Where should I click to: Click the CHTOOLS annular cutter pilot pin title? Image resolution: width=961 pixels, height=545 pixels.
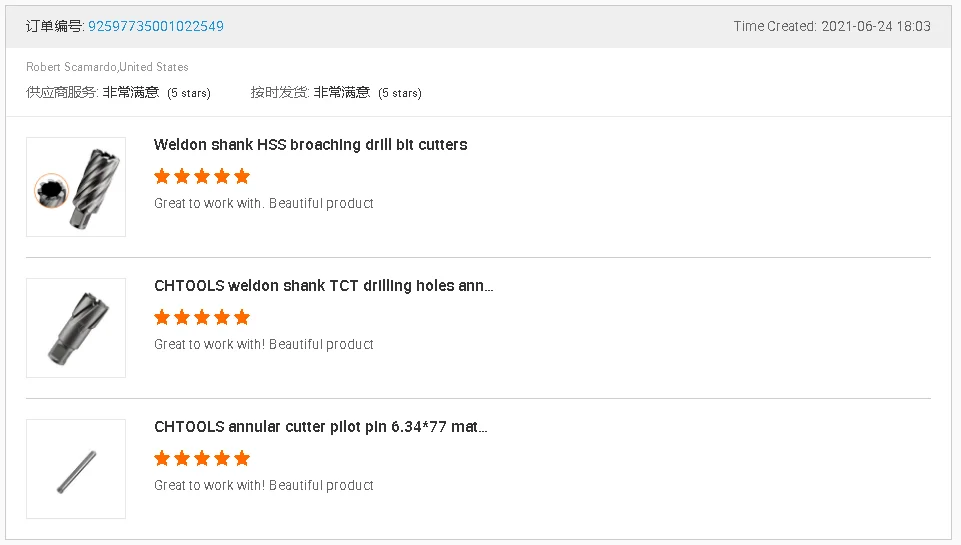click(320, 426)
